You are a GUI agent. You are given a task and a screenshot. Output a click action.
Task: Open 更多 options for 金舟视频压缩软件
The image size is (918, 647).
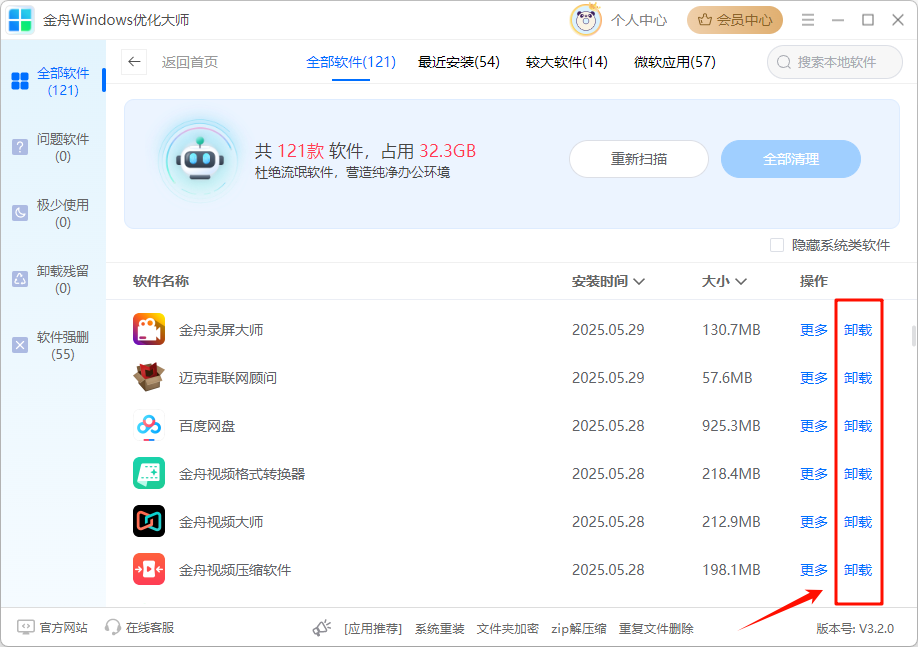814,570
